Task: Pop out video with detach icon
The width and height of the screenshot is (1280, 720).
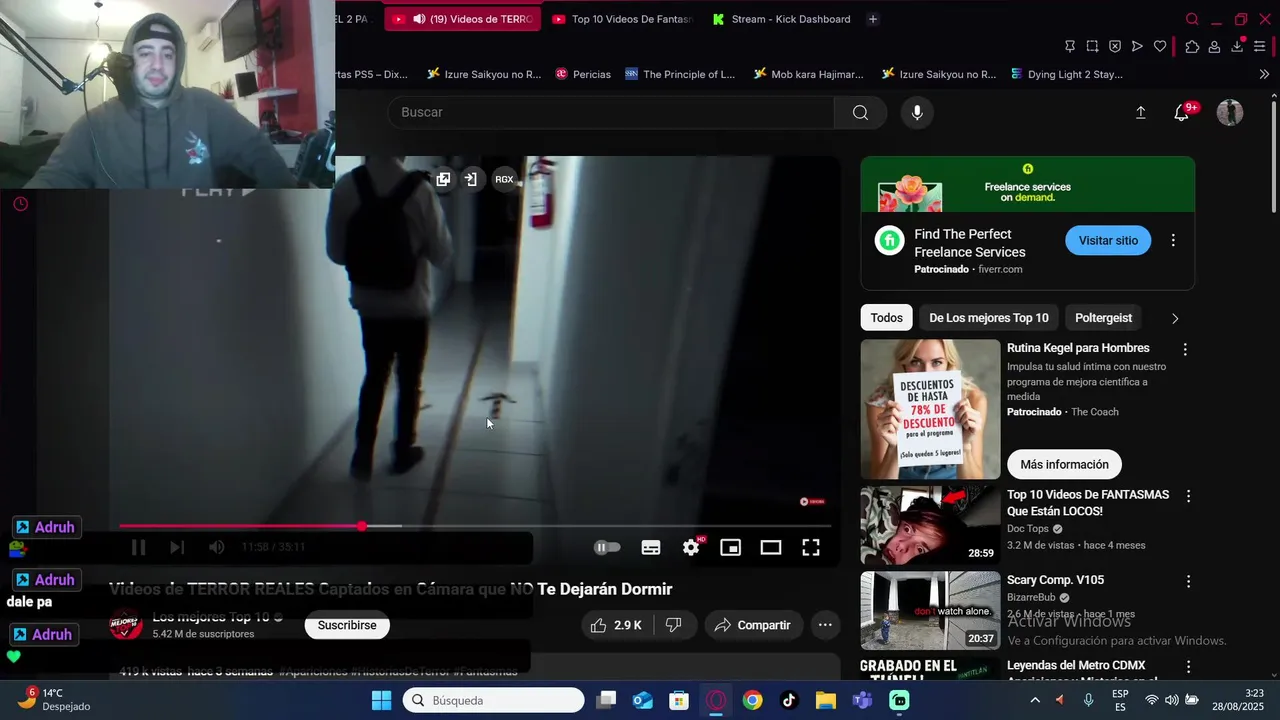Action: (x=443, y=179)
